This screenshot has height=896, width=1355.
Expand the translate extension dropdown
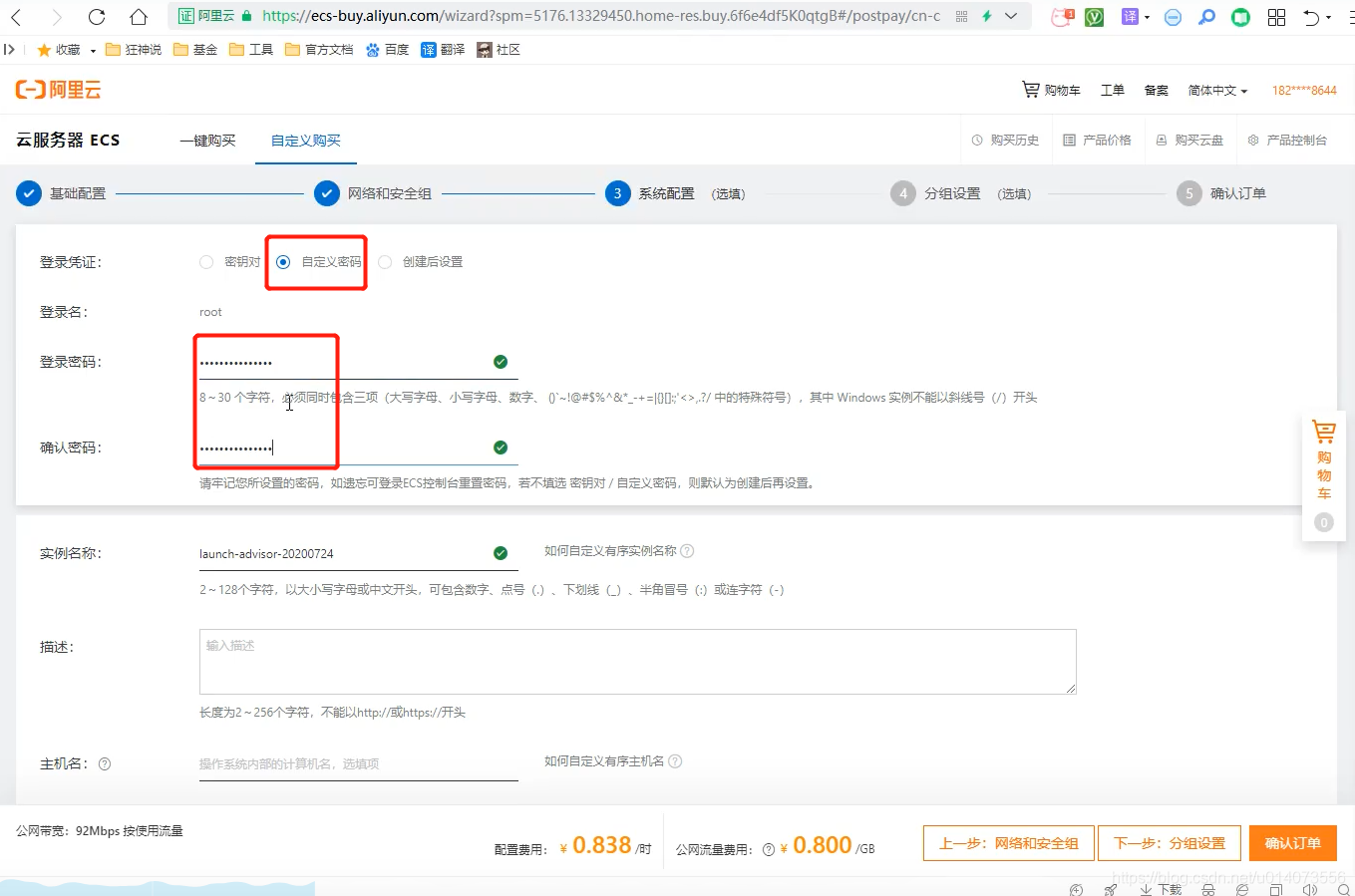click(1148, 17)
